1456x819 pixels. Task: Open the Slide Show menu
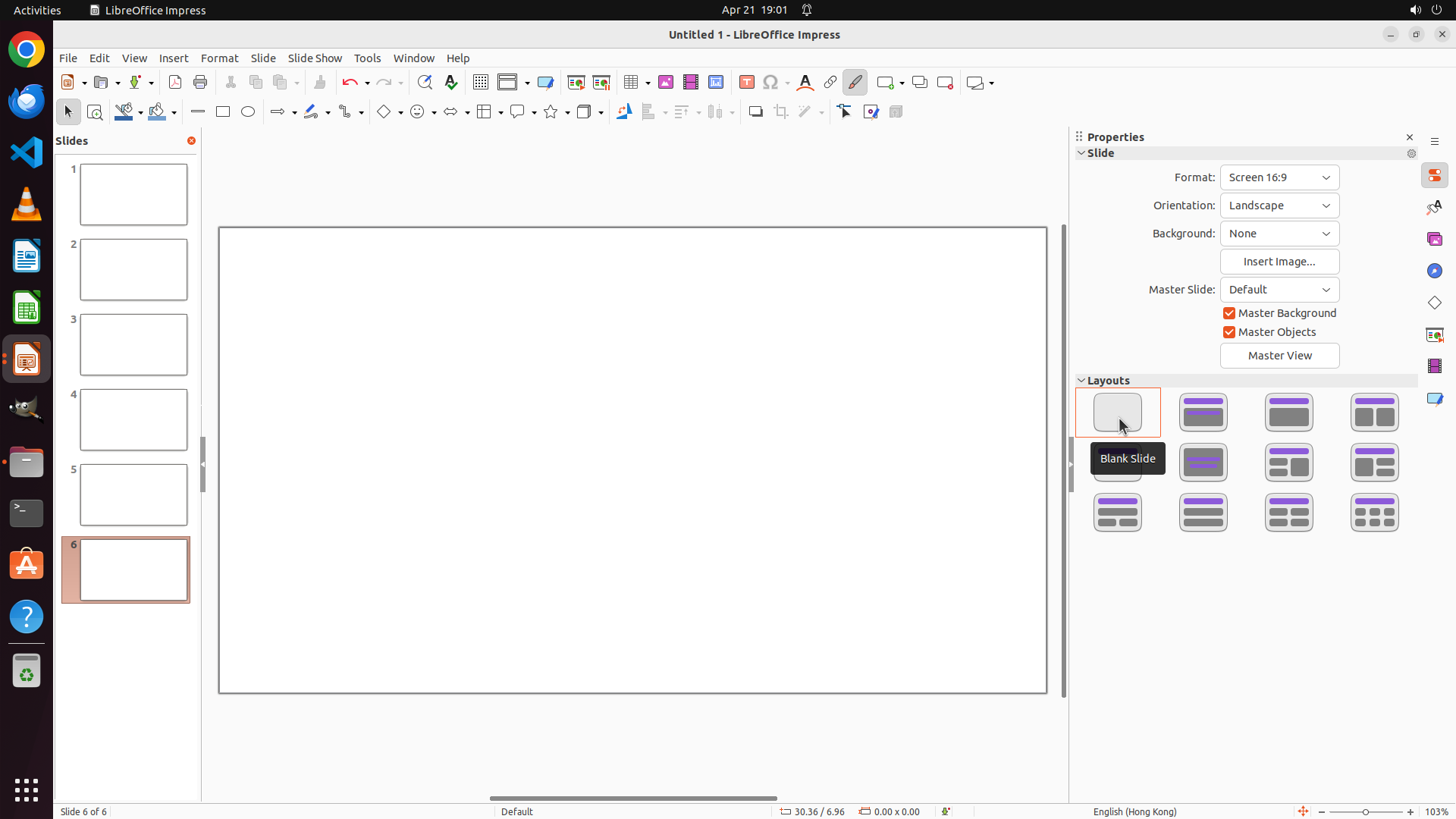click(x=315, y=58)
